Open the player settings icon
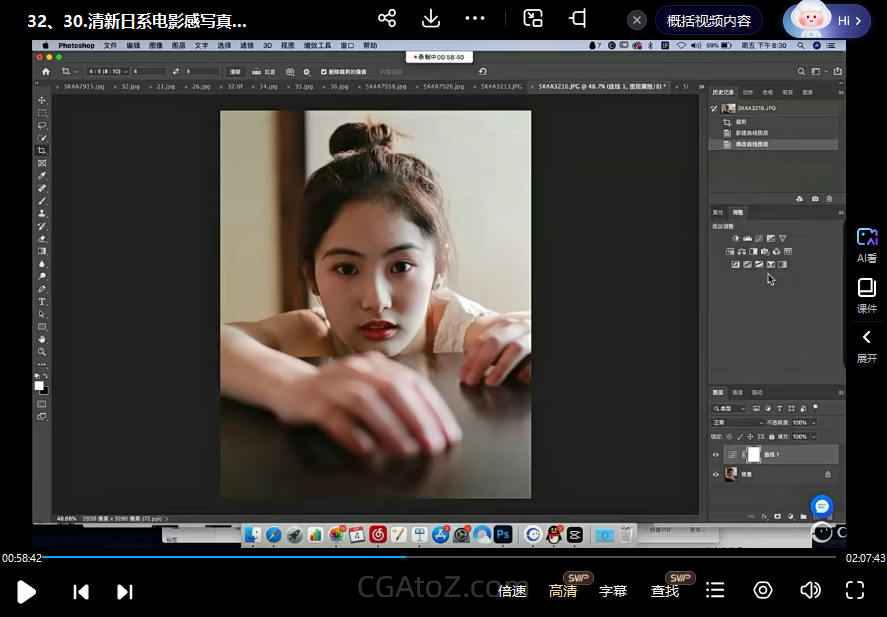Screen dimensions: 887x617 click(x=763, y=590)
